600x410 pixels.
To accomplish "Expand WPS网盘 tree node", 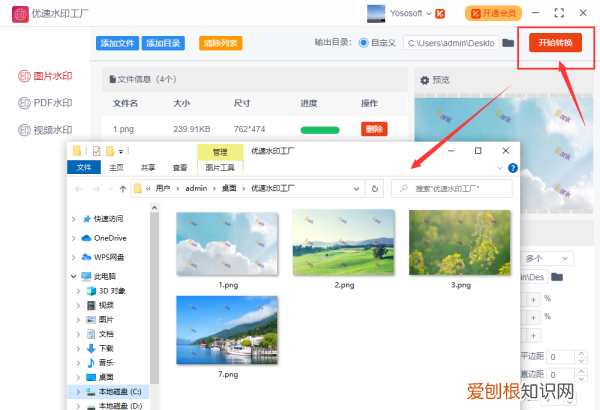I will point(73,257).
